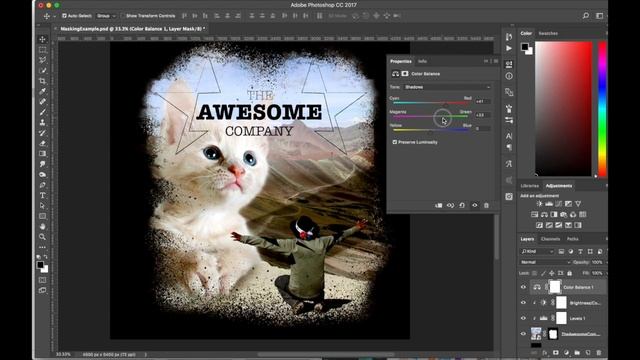
Task: Switch to the Channels tab
Action: [550, 239]
